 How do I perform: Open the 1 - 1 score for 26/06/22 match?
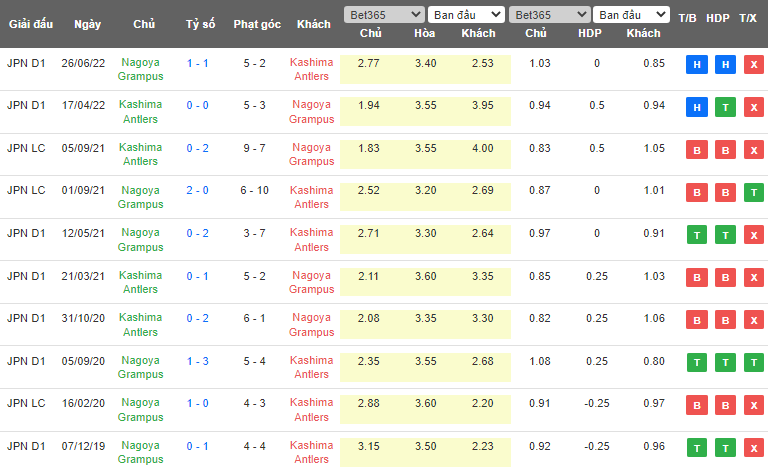[x=198, y=63]
